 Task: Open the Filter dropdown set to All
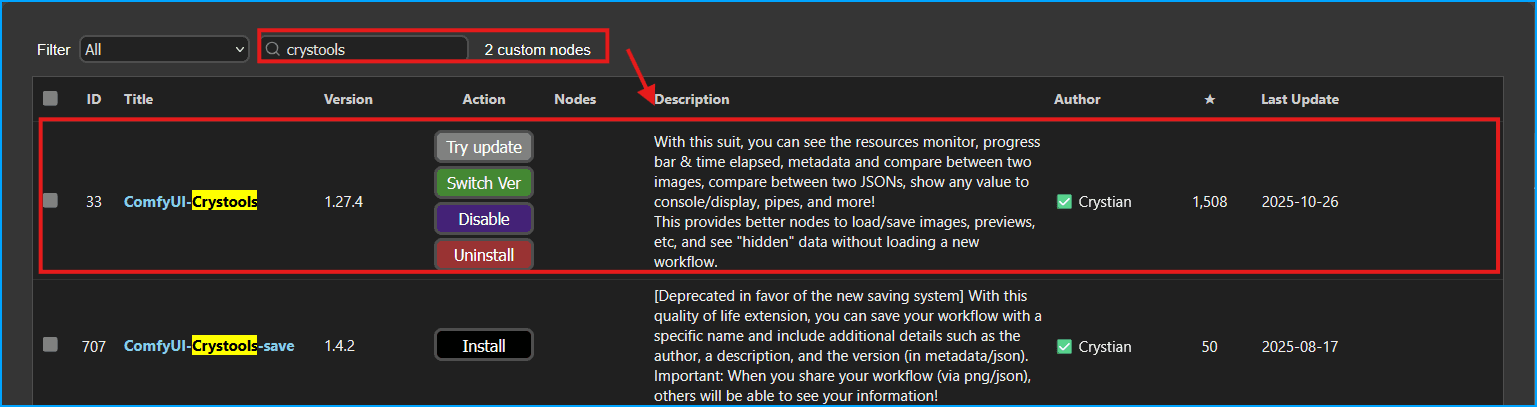pyautogui.click(x=165, y=49)
